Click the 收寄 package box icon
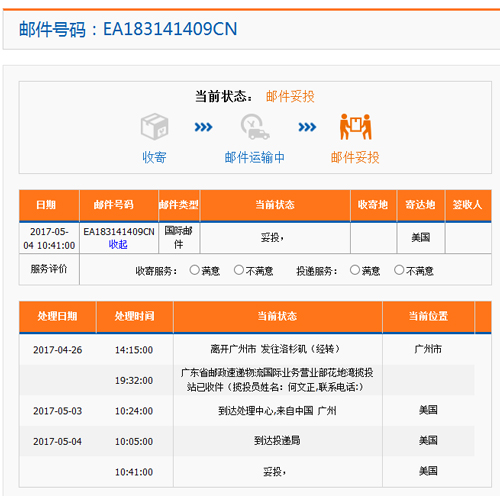This screenshot has width=500, height=500. (x=154, y=126)
